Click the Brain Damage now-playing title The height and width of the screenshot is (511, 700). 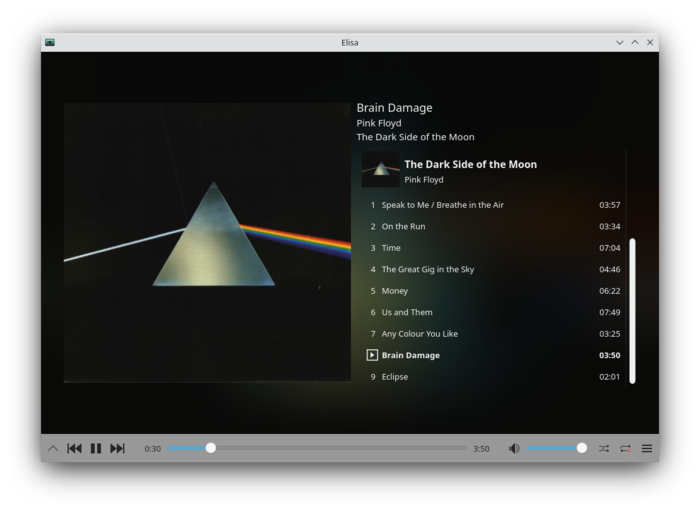click(394, 108)
